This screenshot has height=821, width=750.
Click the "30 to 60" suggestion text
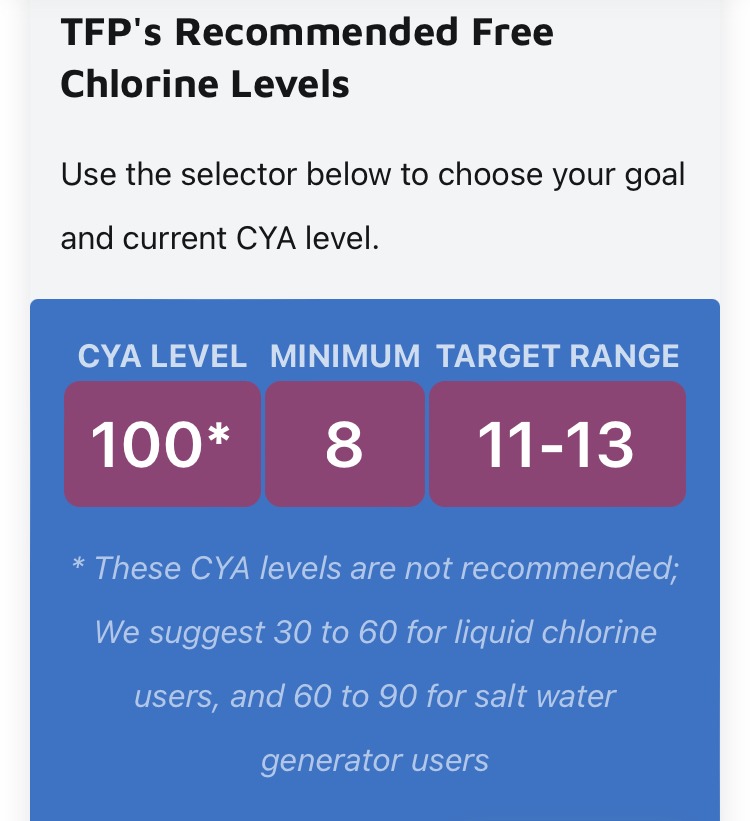pos(335,632)
